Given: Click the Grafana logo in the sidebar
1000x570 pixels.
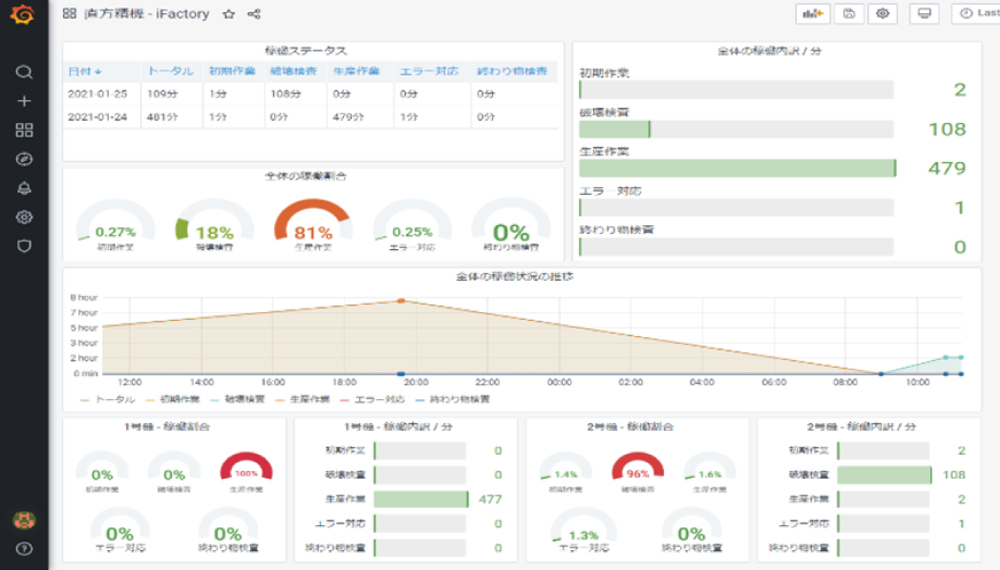Looking at the screenshot, I should [x=24, y=15].
